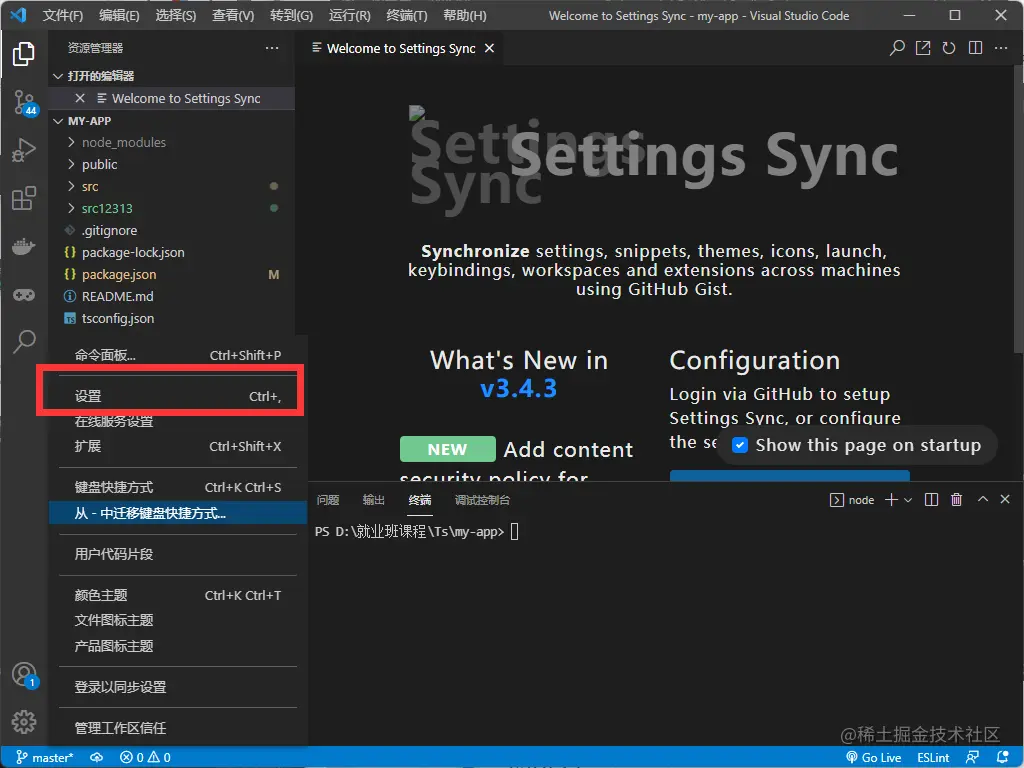Click the game controller activity bar icon
The width and height of the screenshot is (1024, 768).
pyautogui.click(x=24, y=295)
